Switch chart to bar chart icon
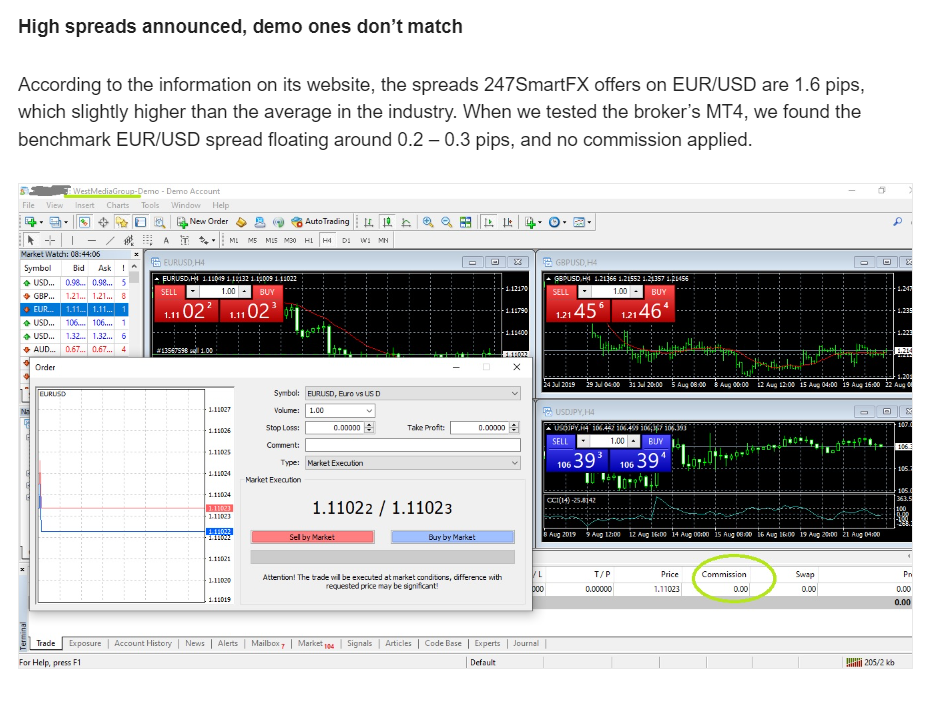This screenshot has height=705, width=939. [x=368, y=222]
